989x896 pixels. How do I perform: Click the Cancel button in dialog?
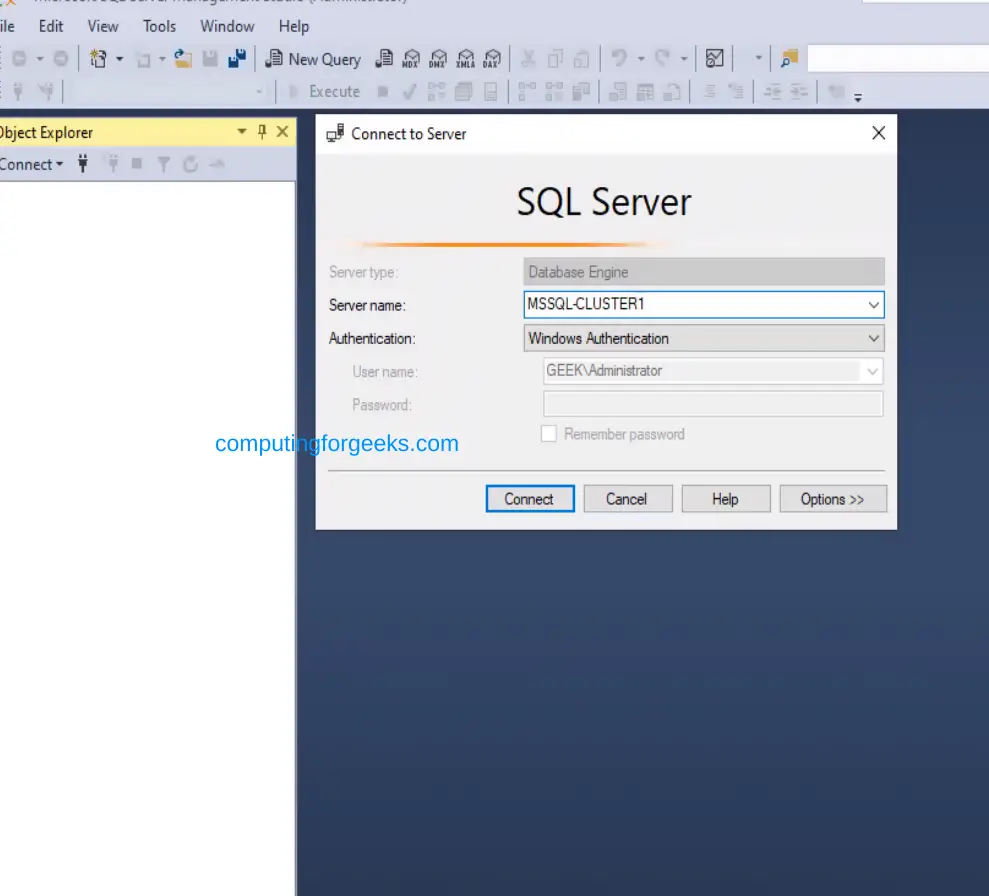pos(628,499)
